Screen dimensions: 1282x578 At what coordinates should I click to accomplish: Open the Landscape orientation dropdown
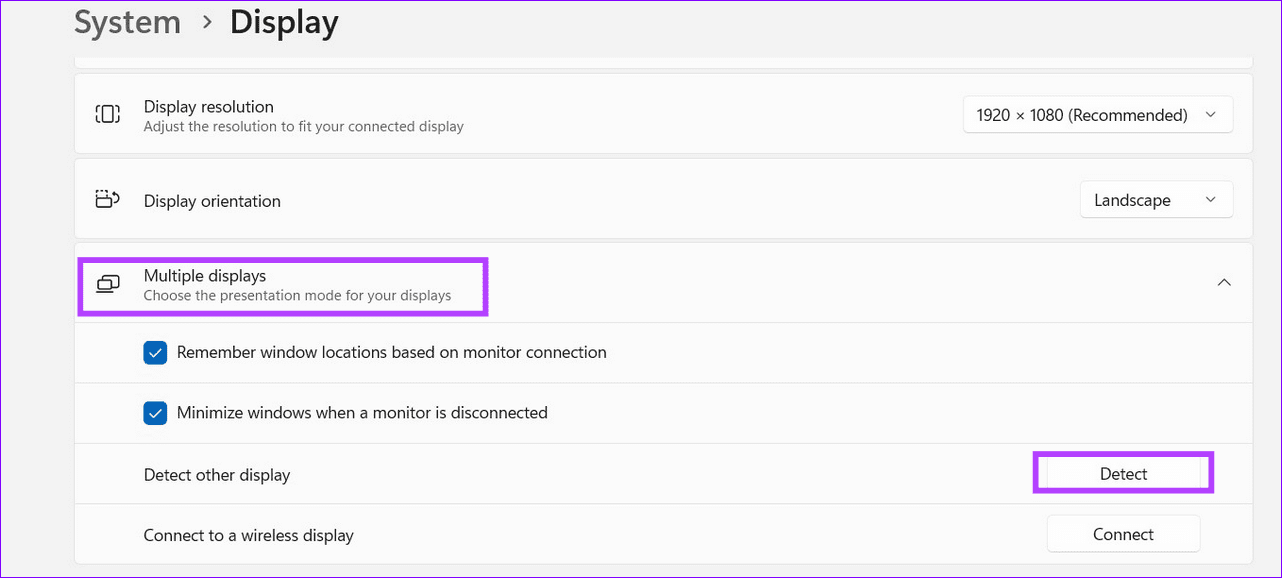point(1155,200)
